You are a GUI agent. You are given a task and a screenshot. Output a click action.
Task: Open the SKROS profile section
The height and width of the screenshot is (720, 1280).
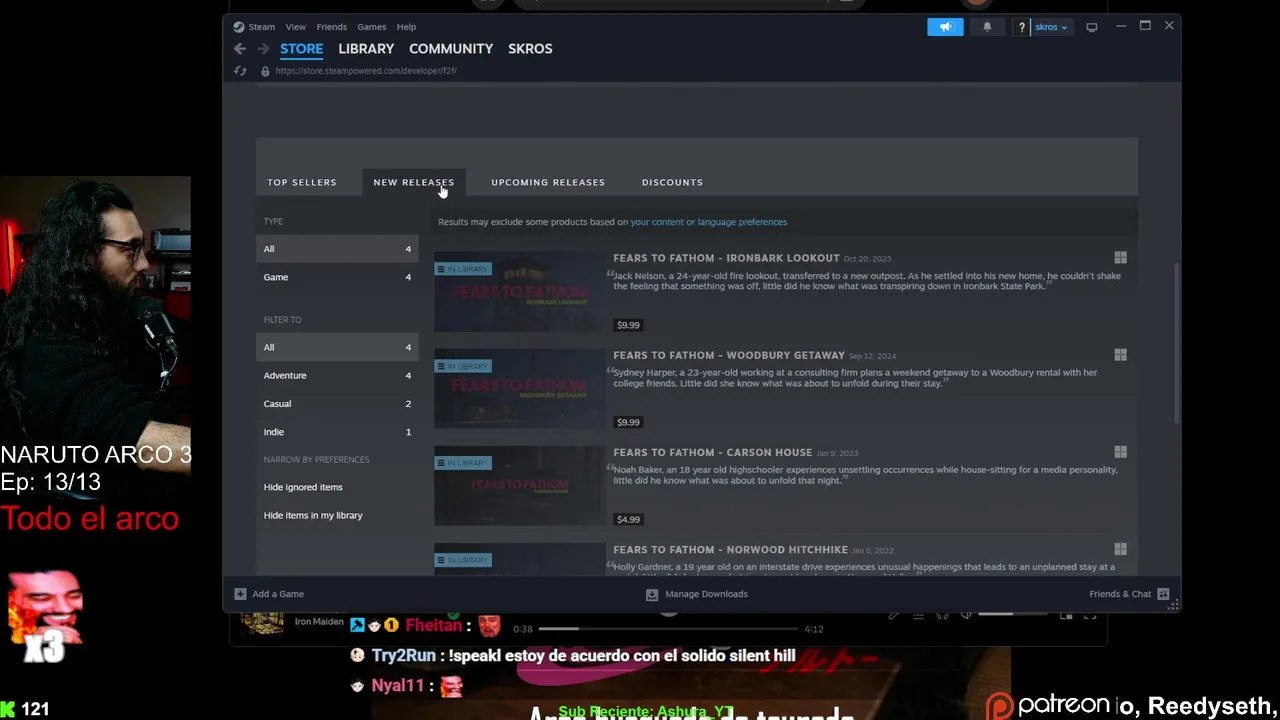530,48
